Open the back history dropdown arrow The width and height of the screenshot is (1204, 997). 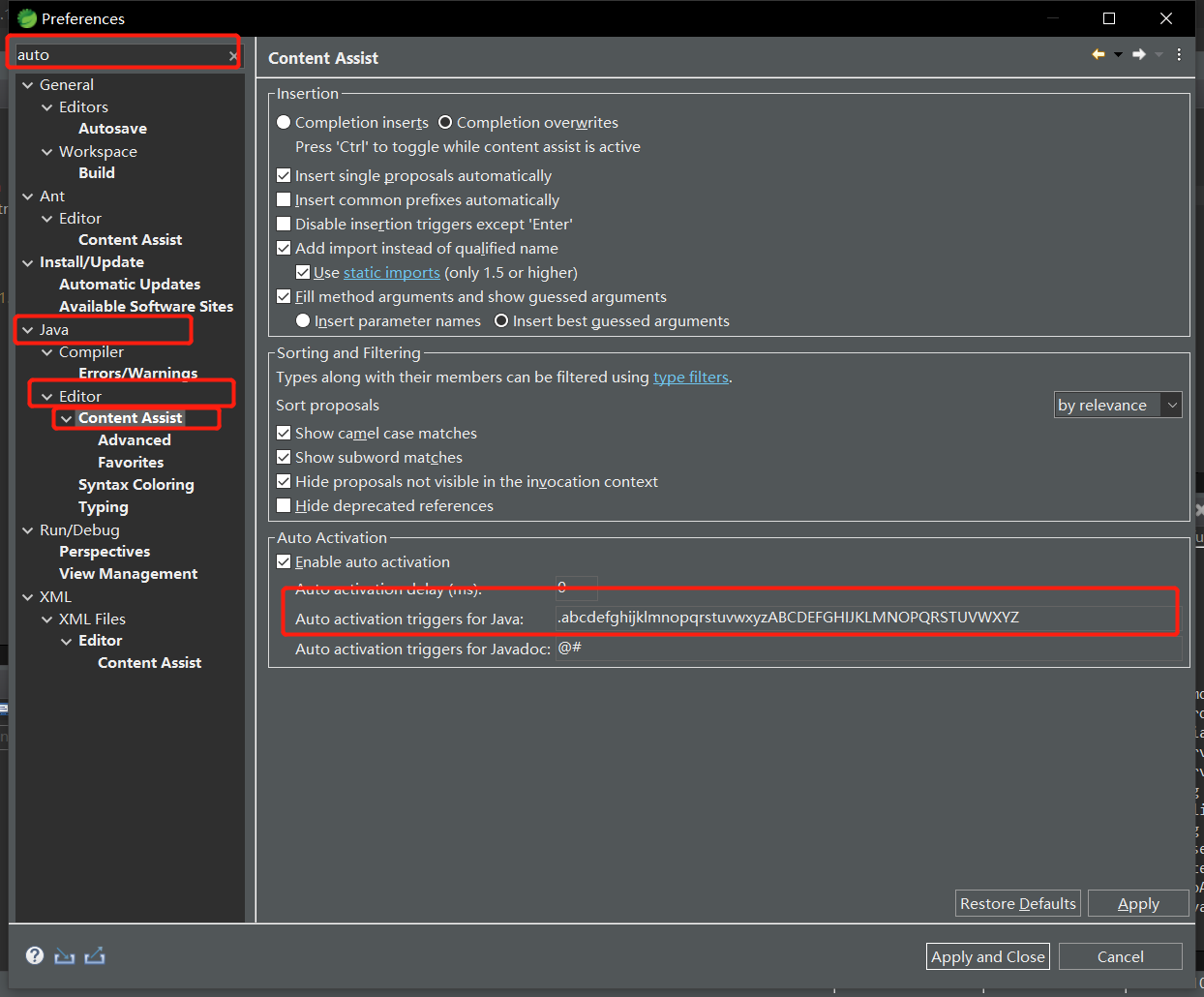click(1118, 54)
